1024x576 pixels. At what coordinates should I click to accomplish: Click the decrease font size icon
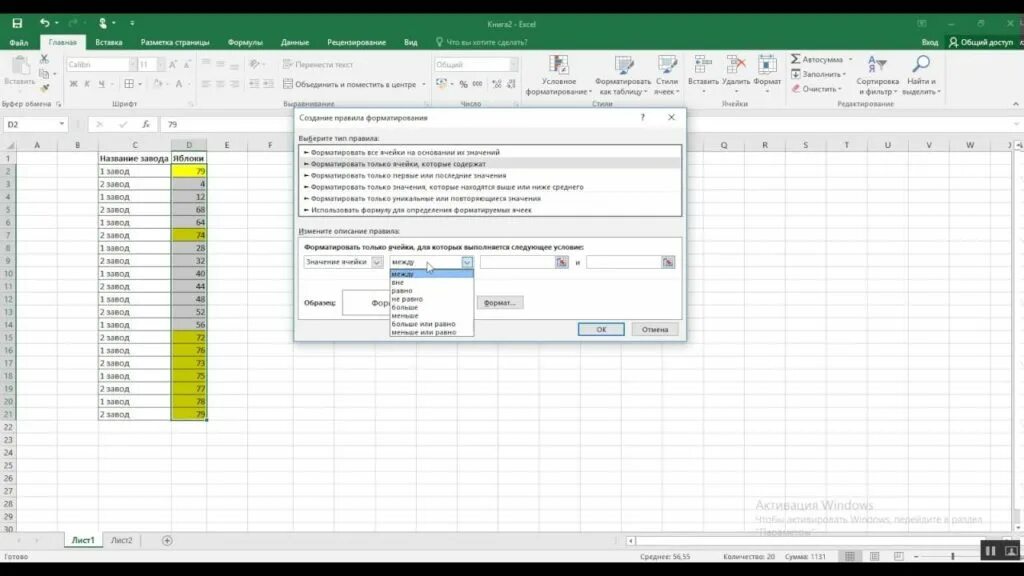[187, 65]
